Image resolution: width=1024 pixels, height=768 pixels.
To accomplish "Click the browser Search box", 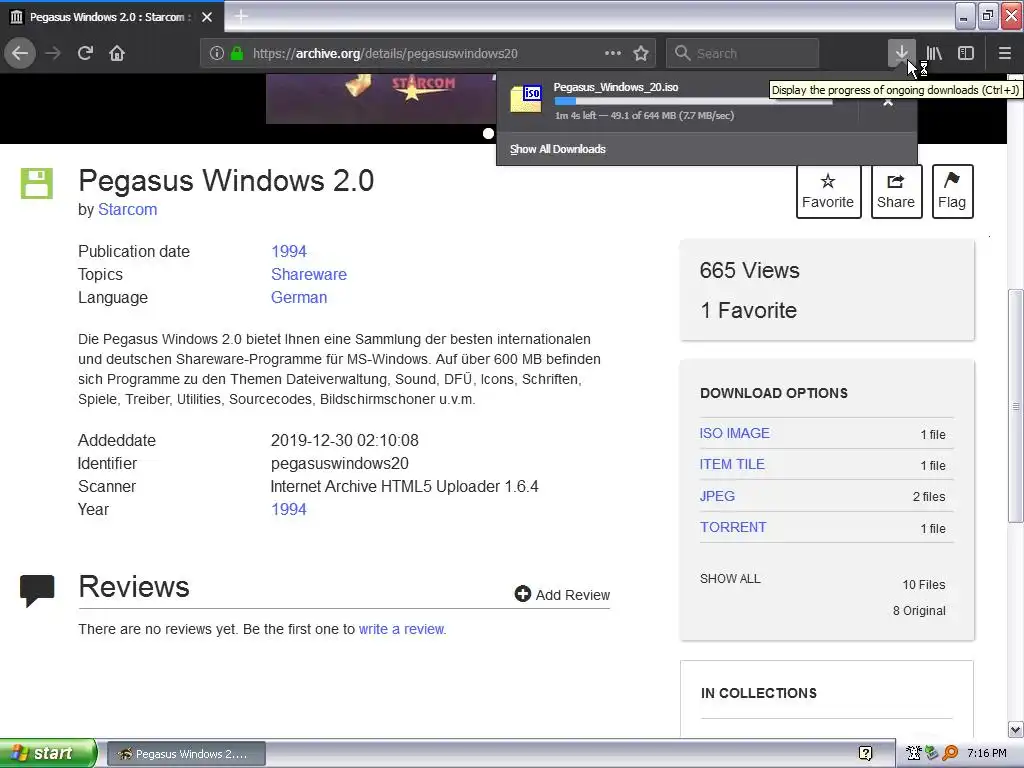I will pyautogui.click(x=743, y=54).
